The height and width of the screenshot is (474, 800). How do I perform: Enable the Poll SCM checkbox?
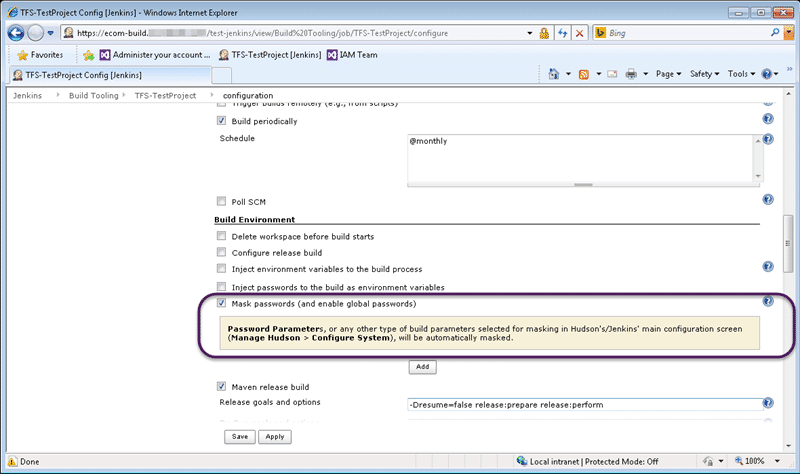[221, 202]
